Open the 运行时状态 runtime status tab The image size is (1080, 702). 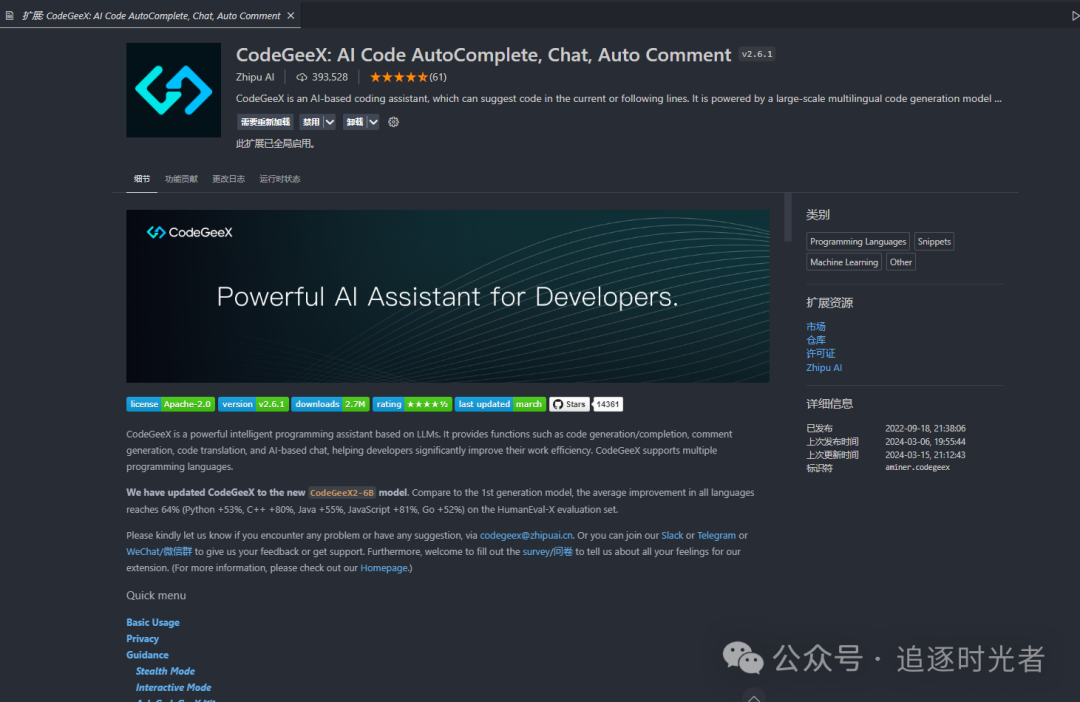[280, 179]
